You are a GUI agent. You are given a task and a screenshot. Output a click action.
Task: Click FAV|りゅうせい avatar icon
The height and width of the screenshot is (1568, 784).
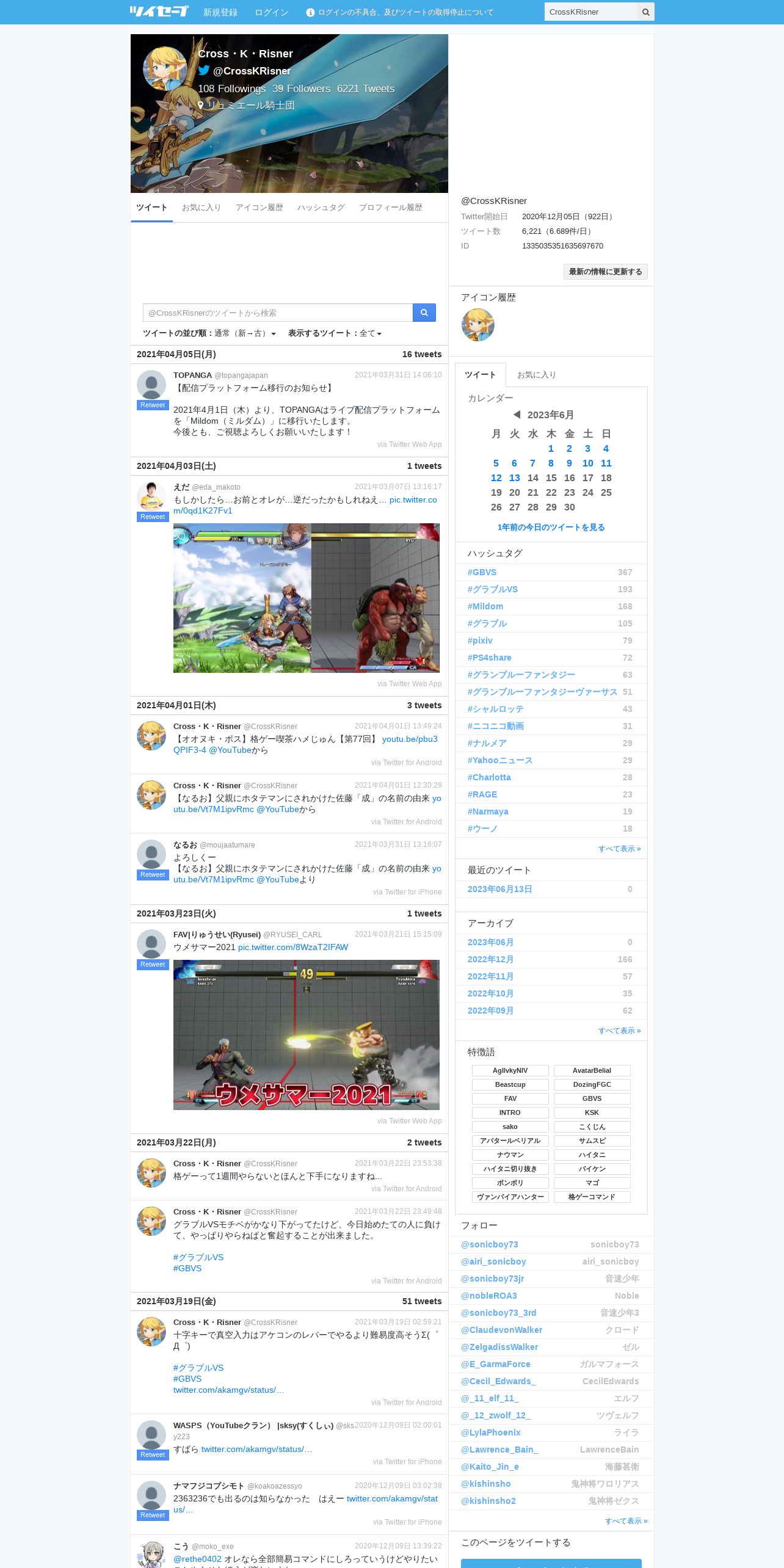click(151, 944)
